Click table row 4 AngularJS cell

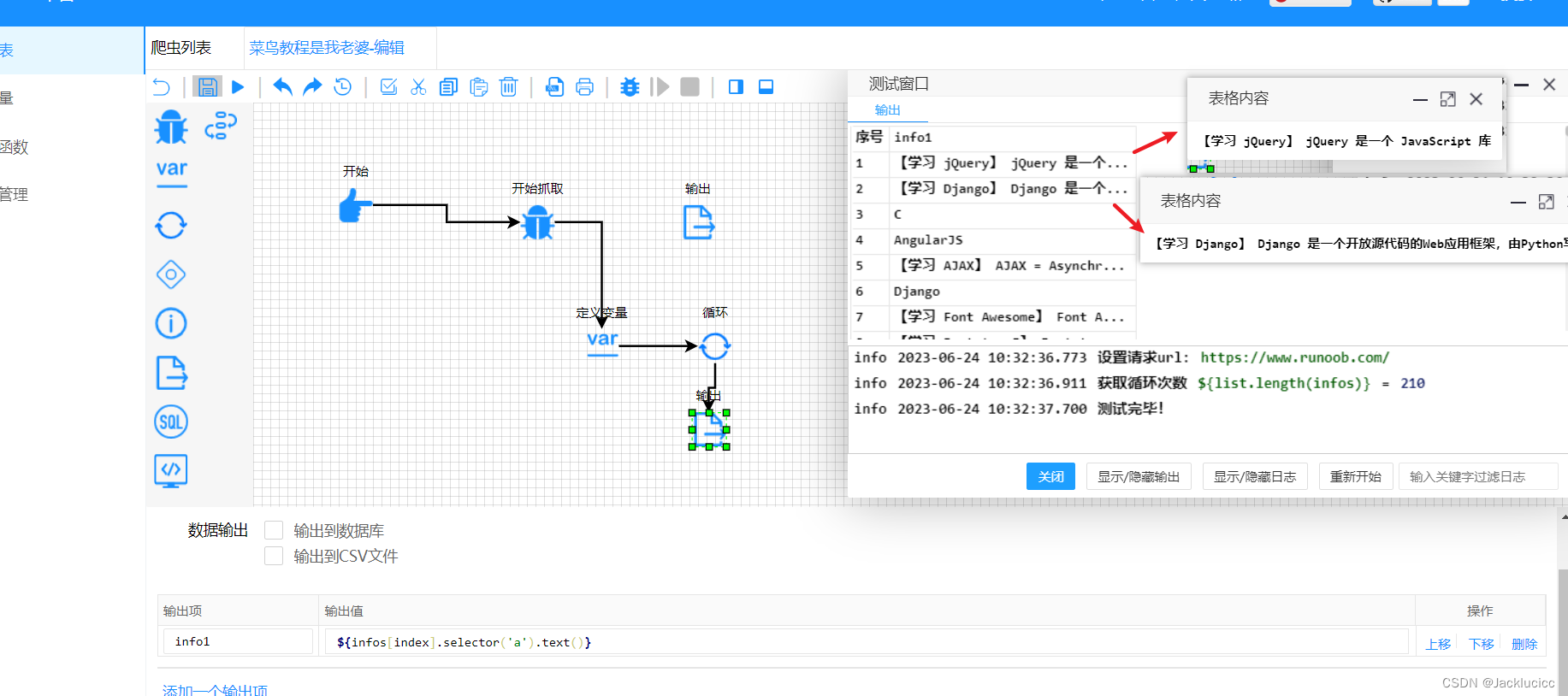click(x=1012, y=239)
